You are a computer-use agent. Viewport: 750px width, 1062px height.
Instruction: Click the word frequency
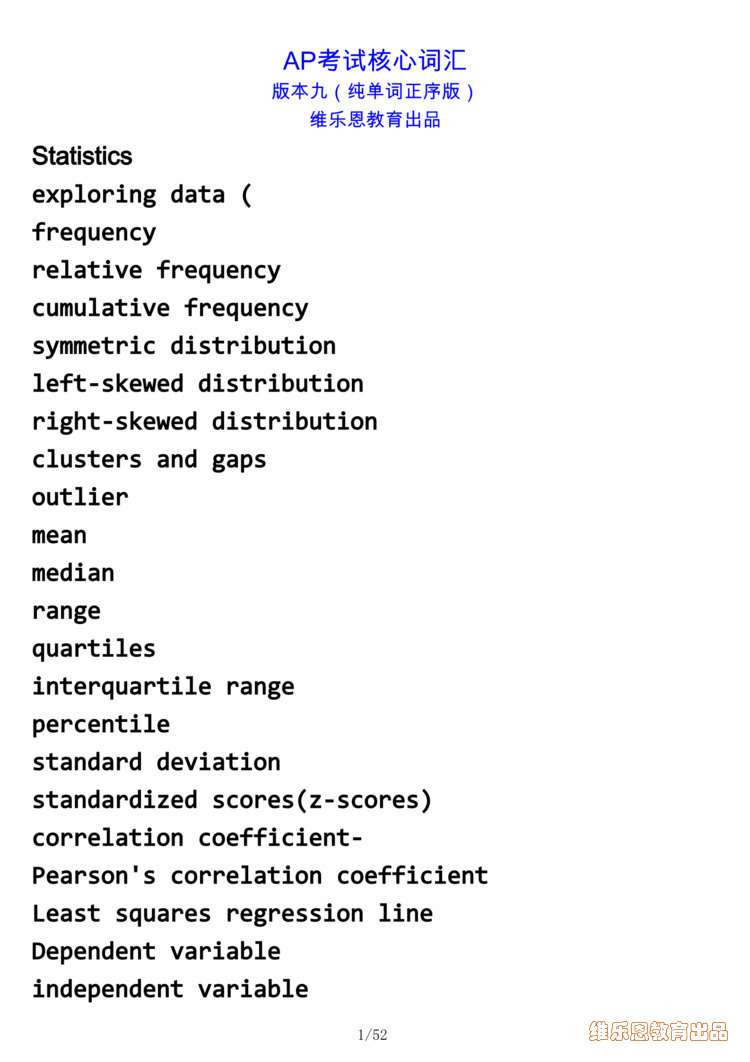[x=94, y=232]
